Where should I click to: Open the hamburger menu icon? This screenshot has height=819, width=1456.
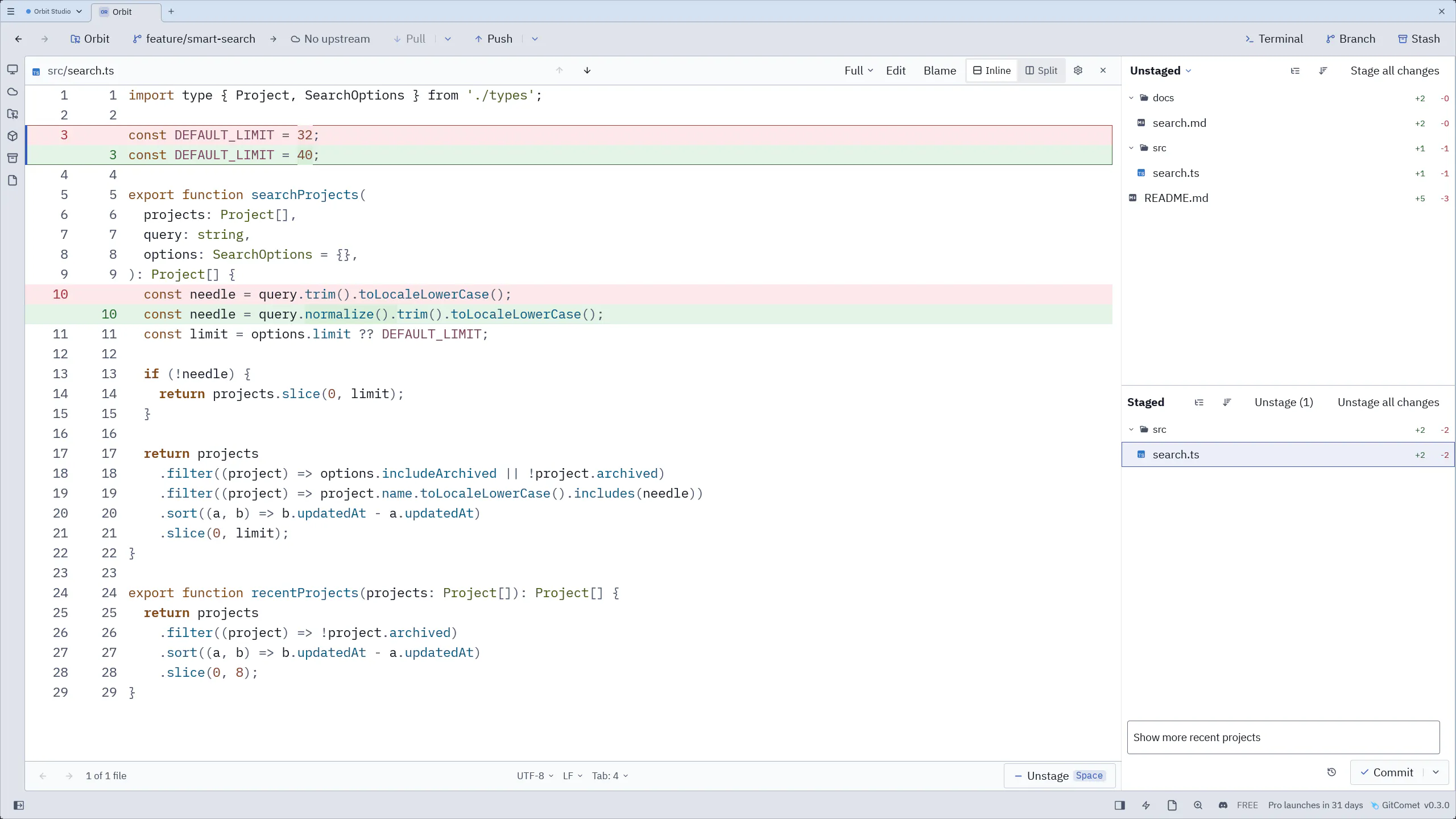click(11, 11)
